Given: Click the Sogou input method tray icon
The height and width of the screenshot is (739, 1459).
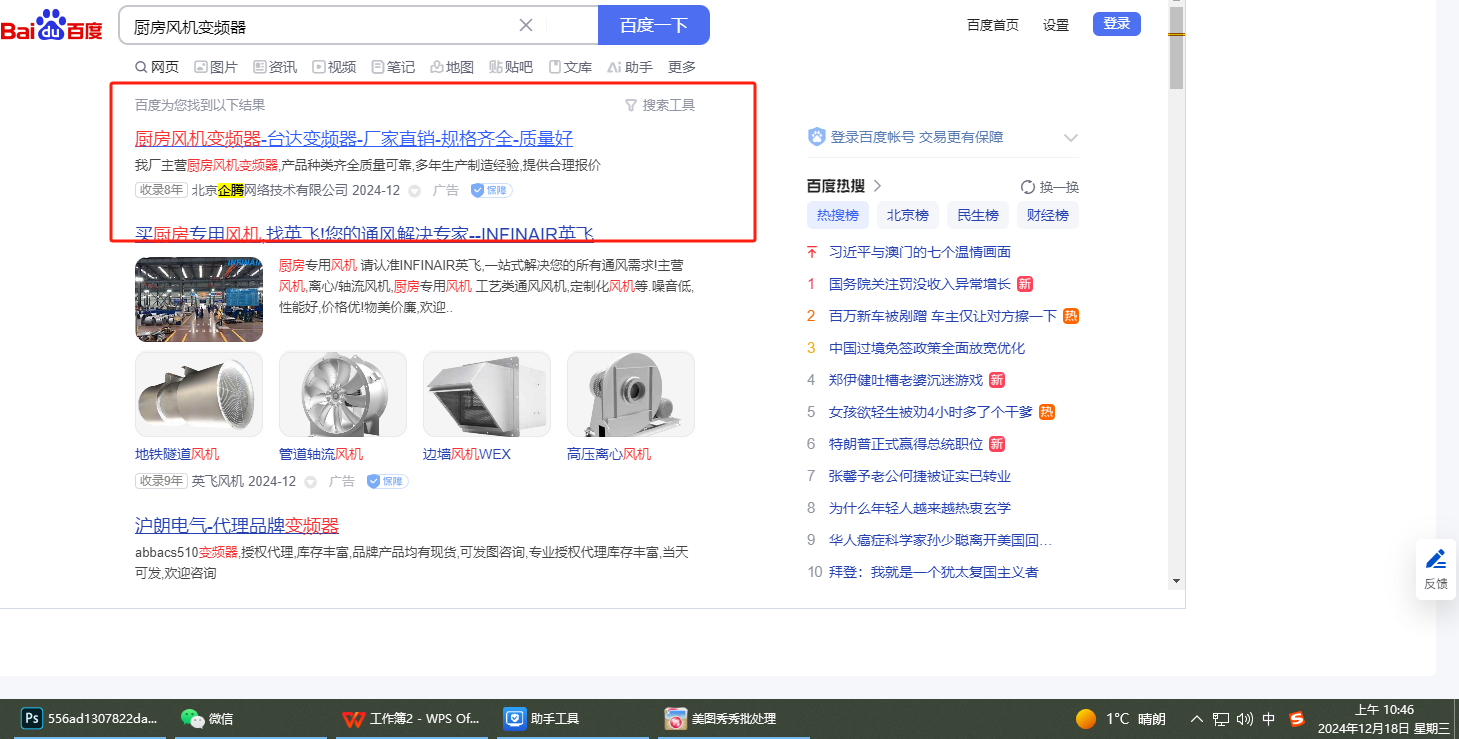Looking at the screenshot, I should 1297,719.
